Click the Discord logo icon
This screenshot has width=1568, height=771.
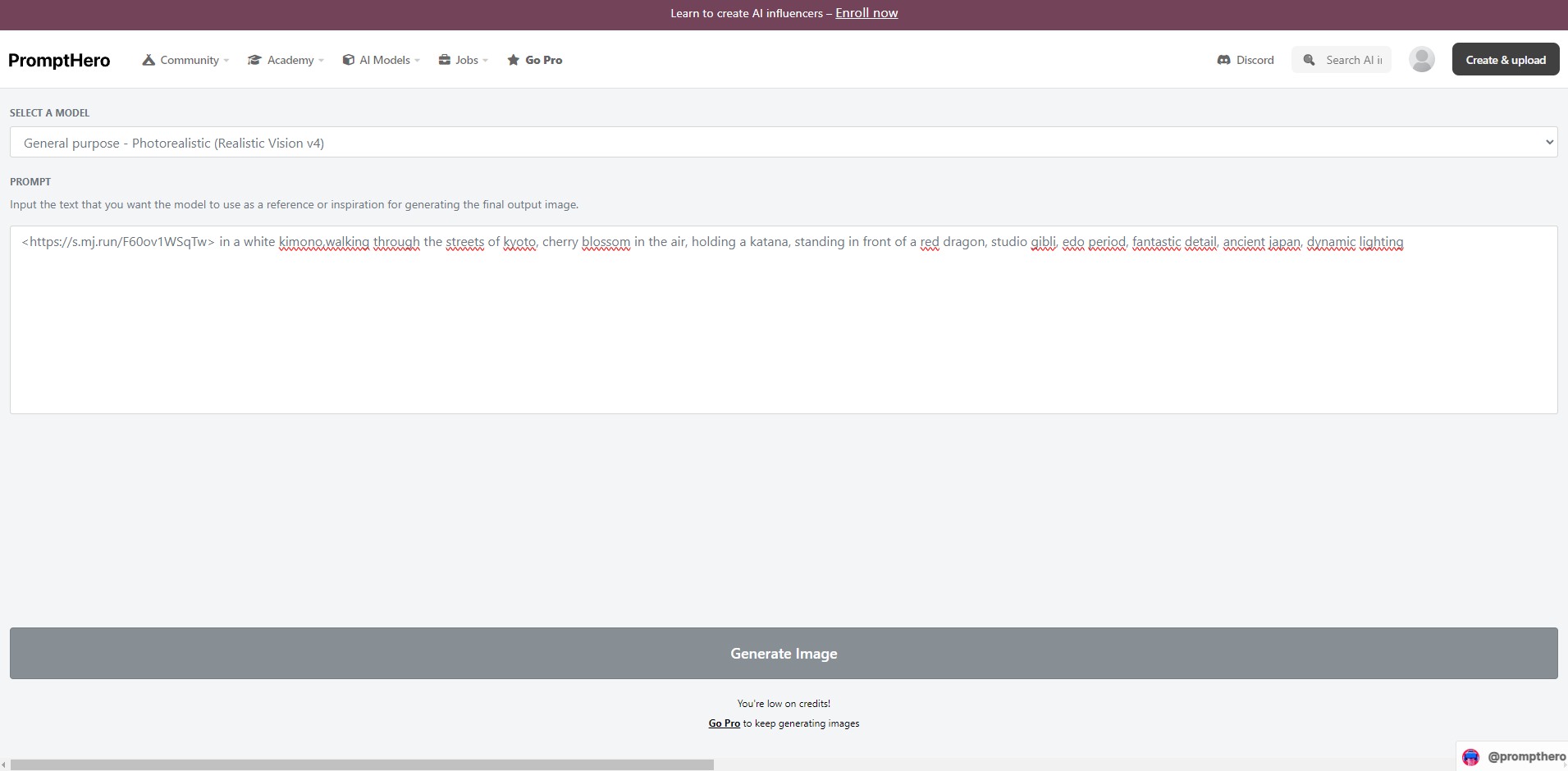[x=1223, y=60]
